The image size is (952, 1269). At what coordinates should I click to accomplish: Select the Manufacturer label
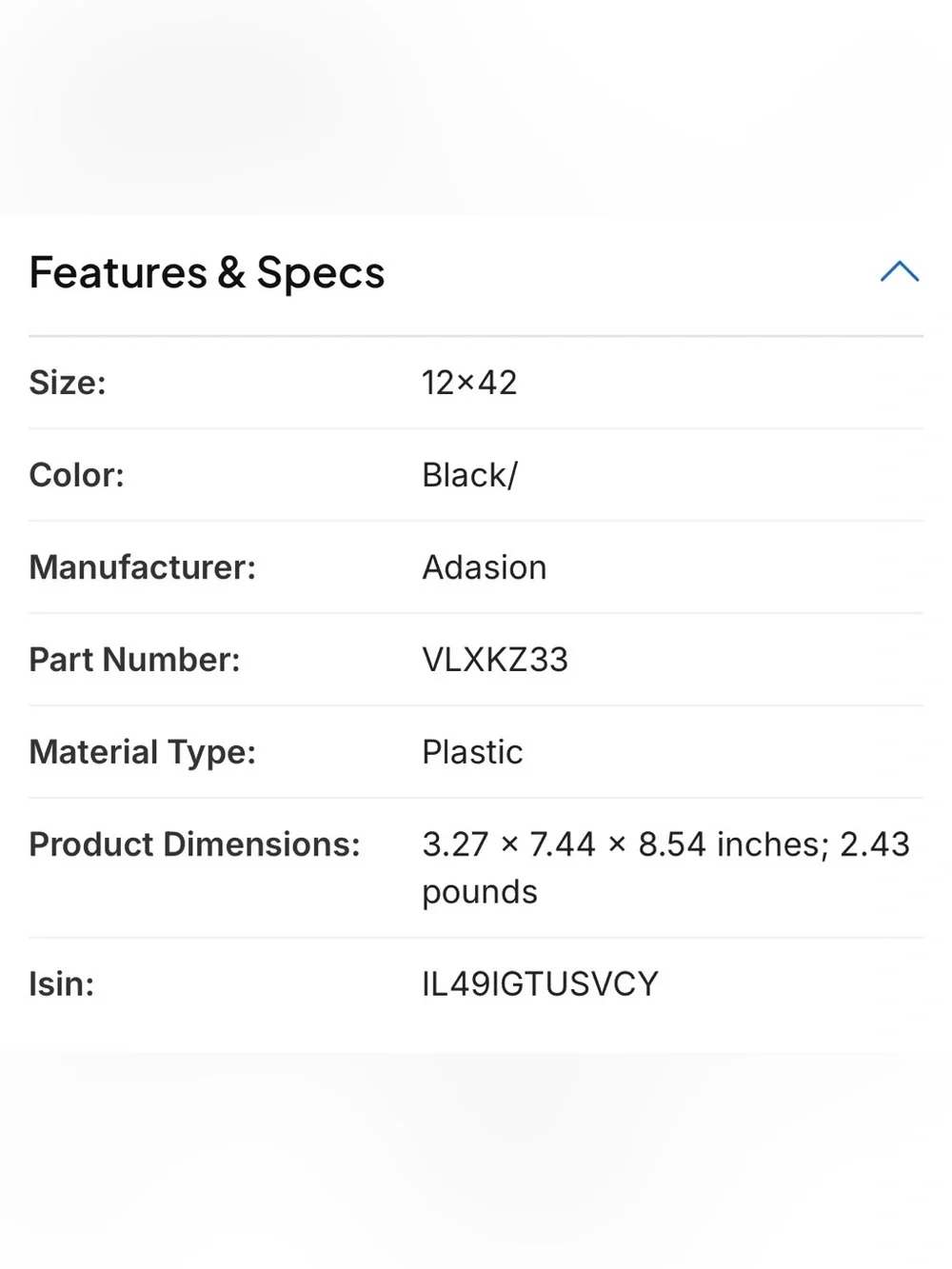pos(143,567)
